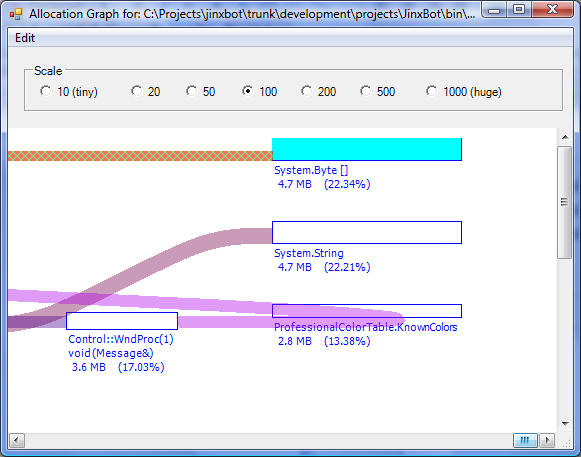The height and width of the screenshot is (457, 581).
Task: Select the System.String node box
Action: coord(367,232)
